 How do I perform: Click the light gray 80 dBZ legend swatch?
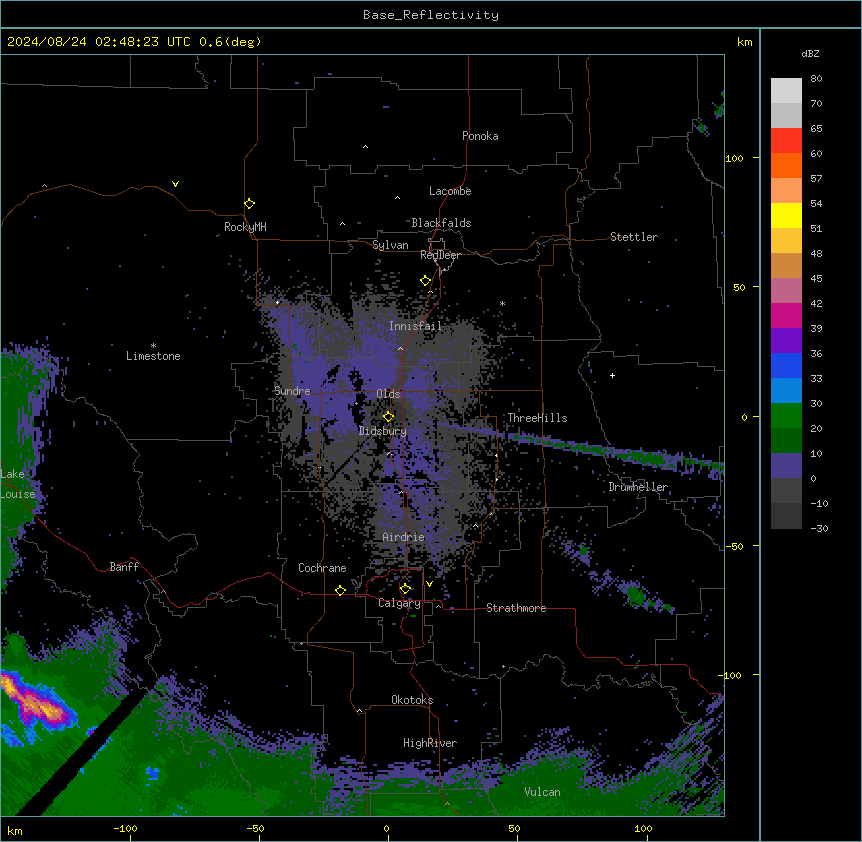click(786, 90)
